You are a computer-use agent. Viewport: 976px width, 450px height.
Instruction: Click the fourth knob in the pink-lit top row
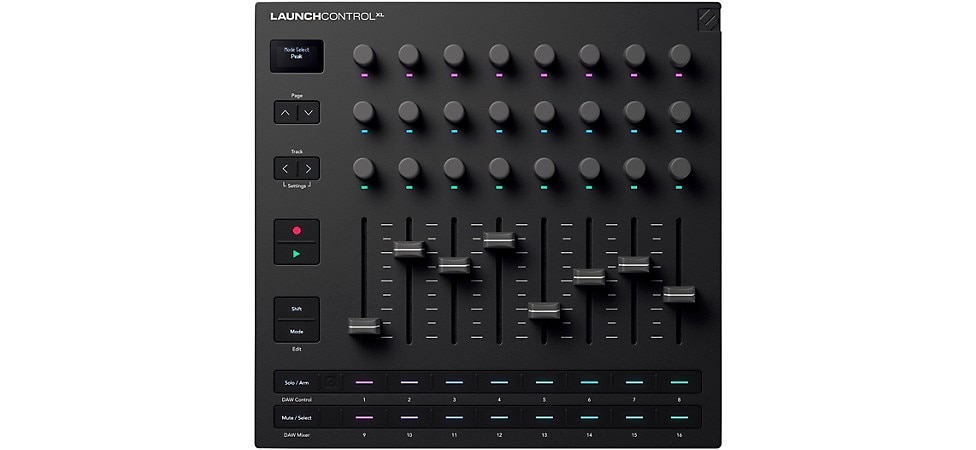(499, 55)
